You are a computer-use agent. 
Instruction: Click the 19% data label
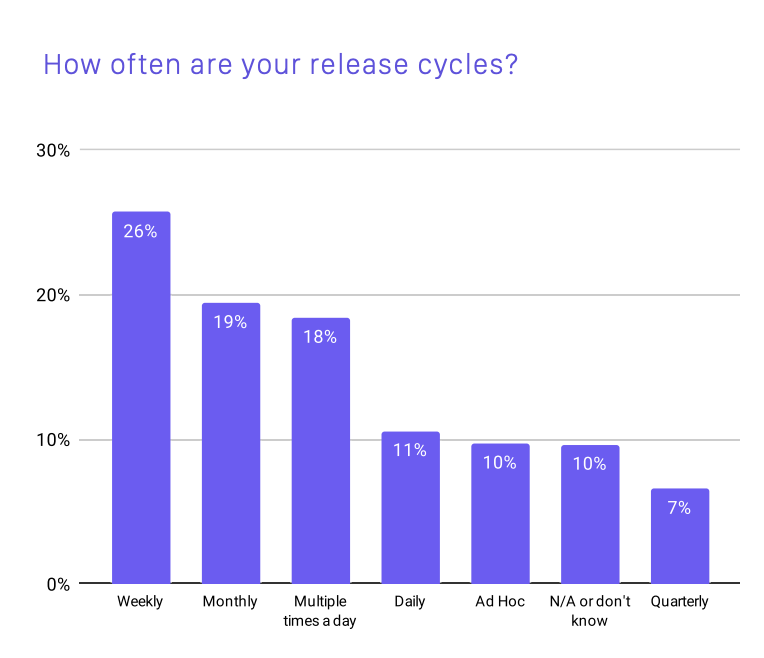point(231,322)
